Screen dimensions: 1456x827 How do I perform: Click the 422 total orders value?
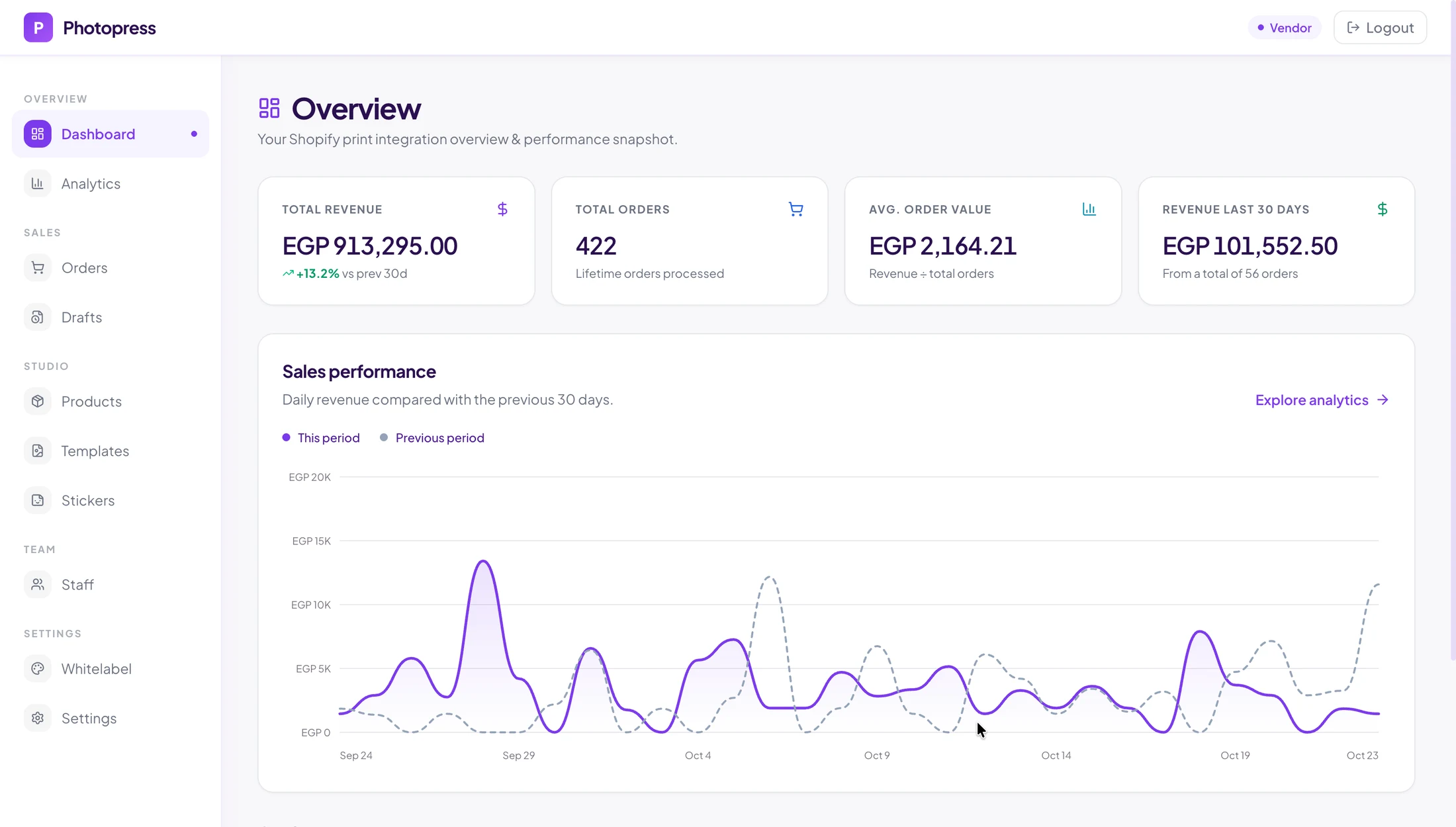[596, 245]
